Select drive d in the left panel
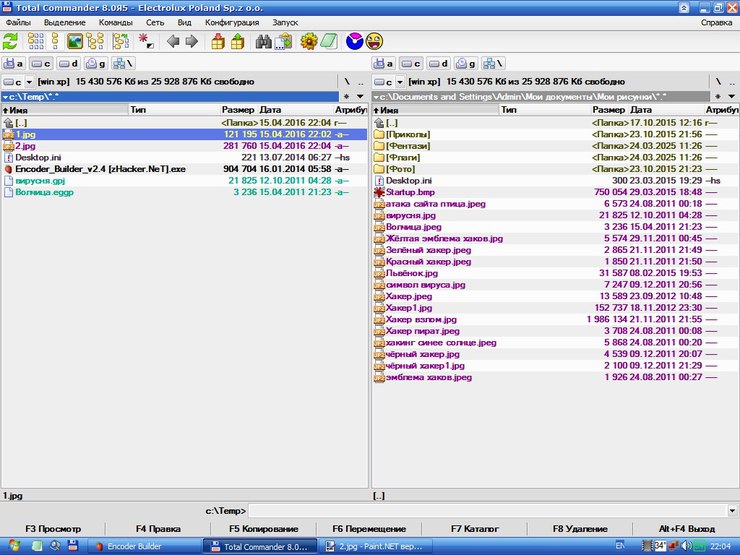740x555 pixels. tap(68, 63)
